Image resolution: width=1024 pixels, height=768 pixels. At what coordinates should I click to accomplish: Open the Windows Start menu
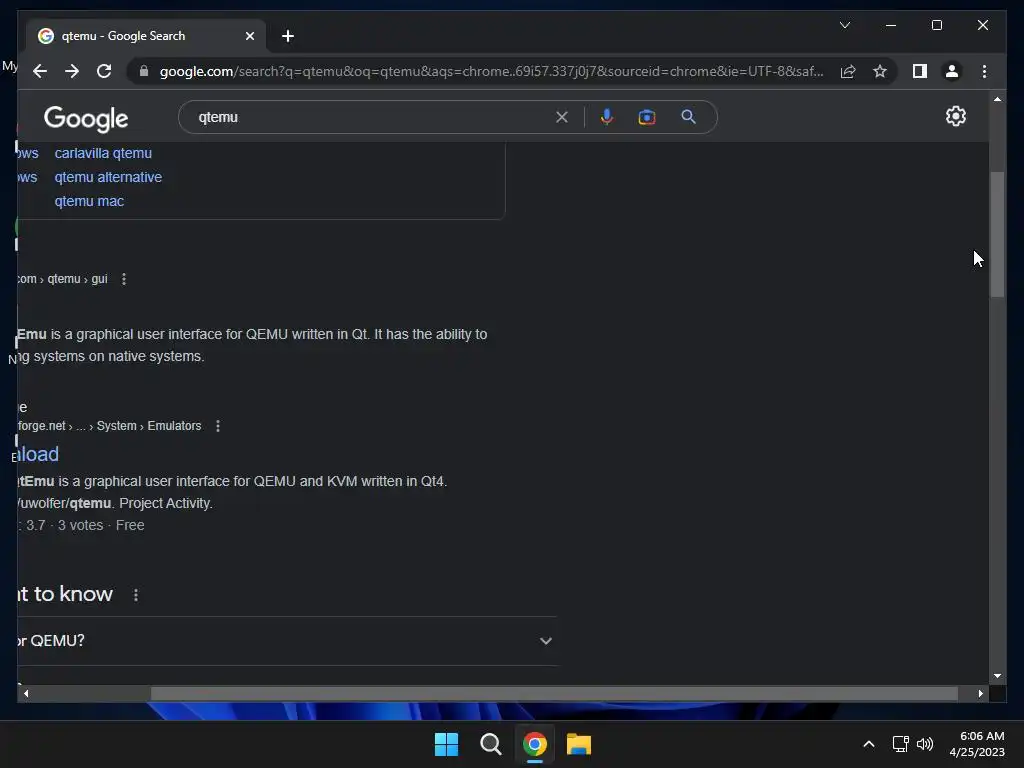tap(447, 744)
